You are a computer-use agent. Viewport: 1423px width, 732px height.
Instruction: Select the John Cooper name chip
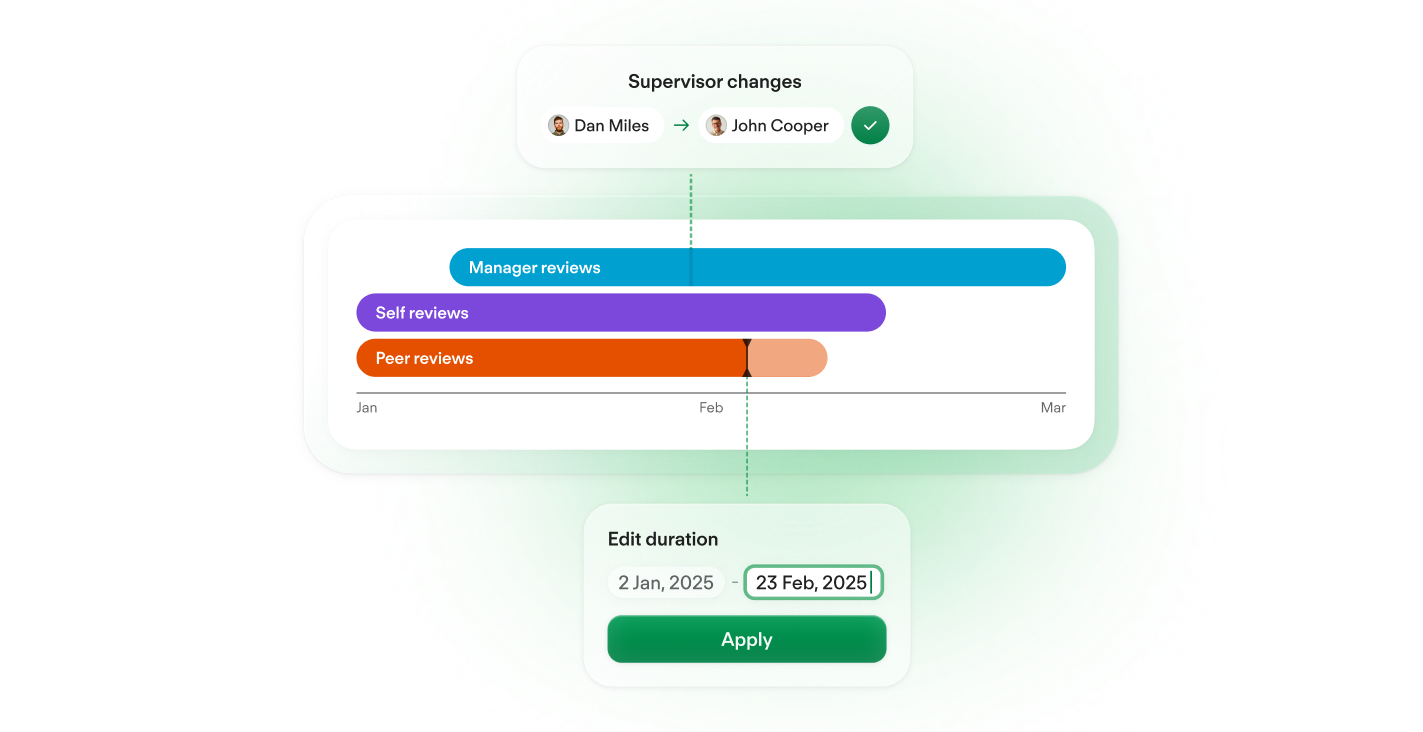tap(770, 126)
